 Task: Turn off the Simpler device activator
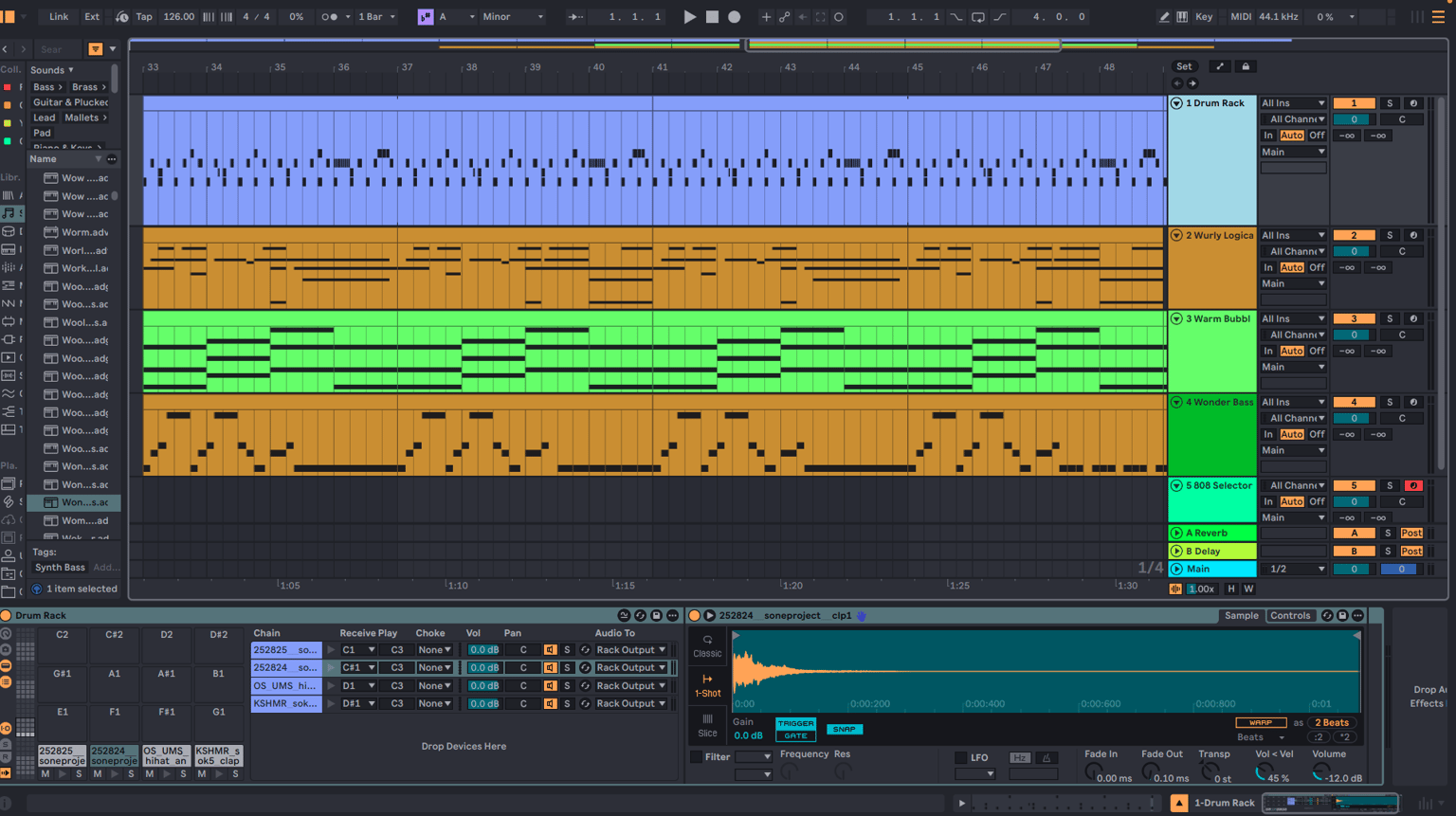(x=695, y=616)
